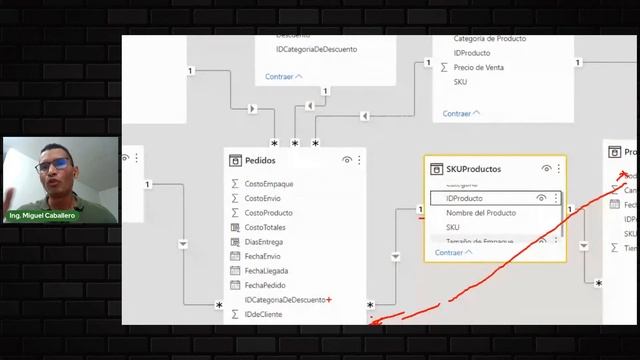Click down arrow on relationship right of SKUProductos

[x=584, y=246]
